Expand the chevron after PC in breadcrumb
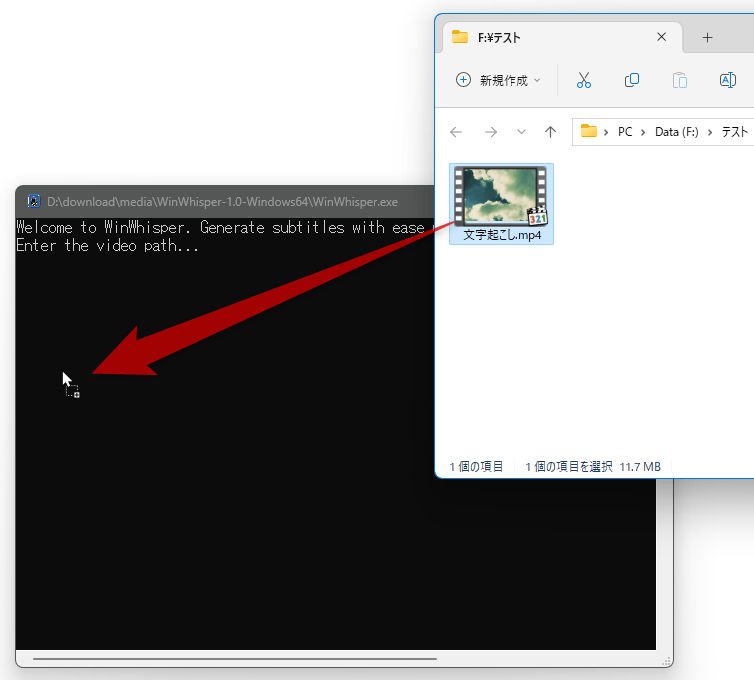 point(643,132)
